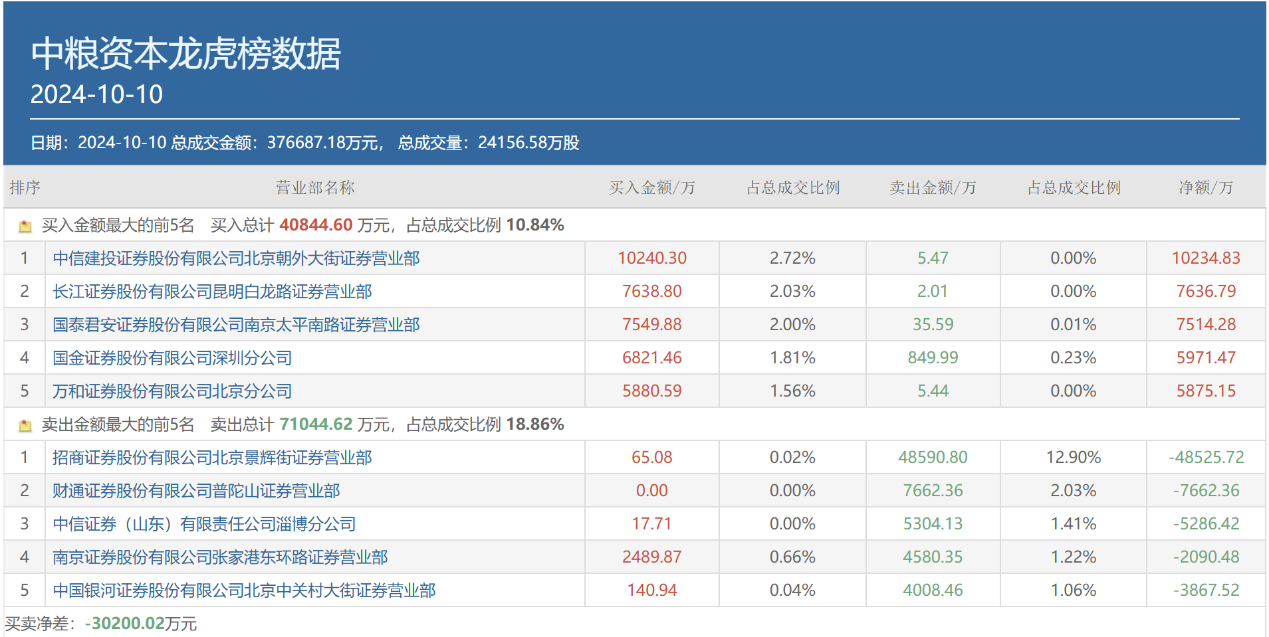This screenshot has width=1269, height=637.
Task: Click 中信证券（山东）淄博分公司 link
Action: tap(204, 524)
